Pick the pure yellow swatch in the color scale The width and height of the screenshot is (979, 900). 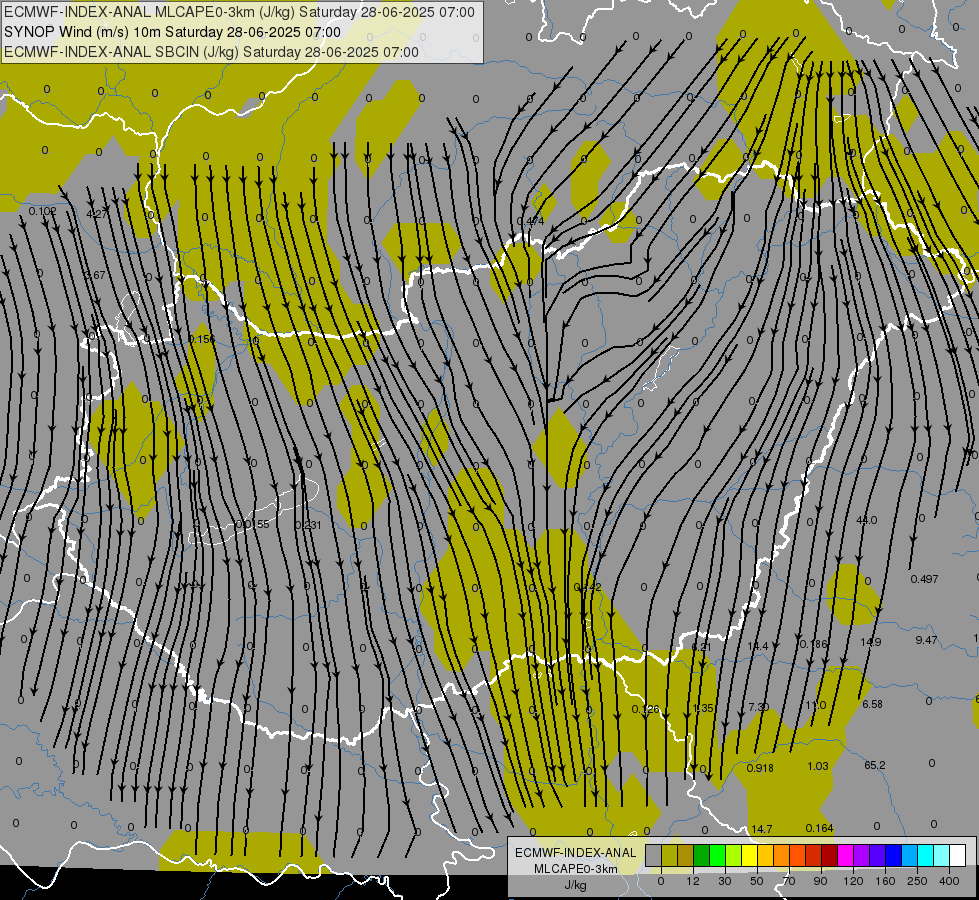(x=749, y=856)
